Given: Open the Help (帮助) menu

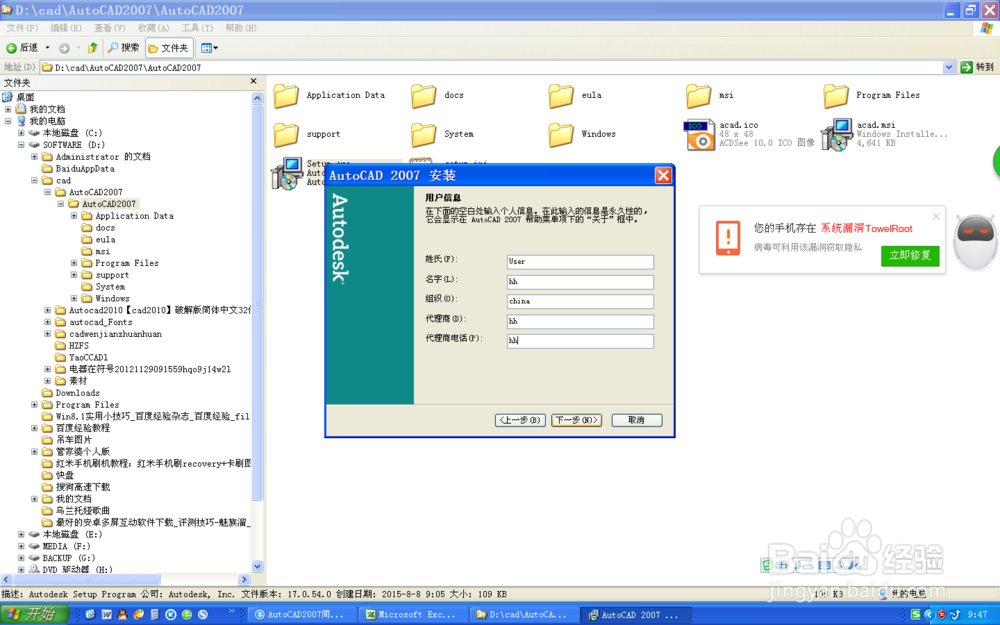Looking at the screenshot, I should point(240,28).
